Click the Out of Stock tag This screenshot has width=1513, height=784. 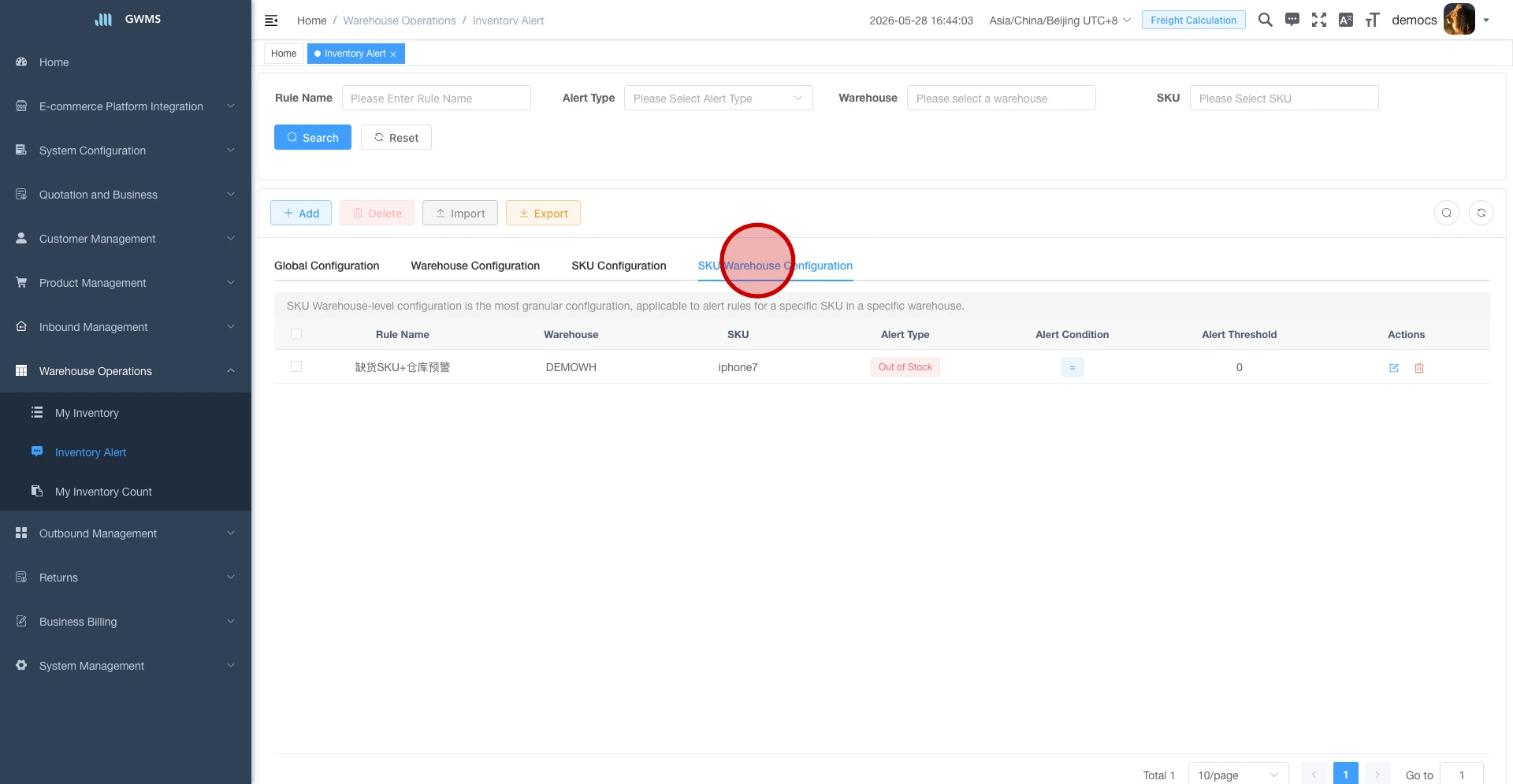click(905, 367)
